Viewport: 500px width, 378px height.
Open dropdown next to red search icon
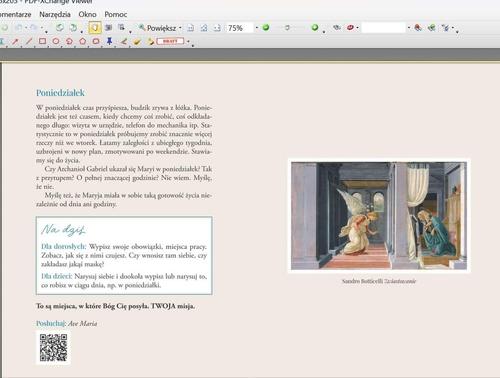click(x=357, y=28)
